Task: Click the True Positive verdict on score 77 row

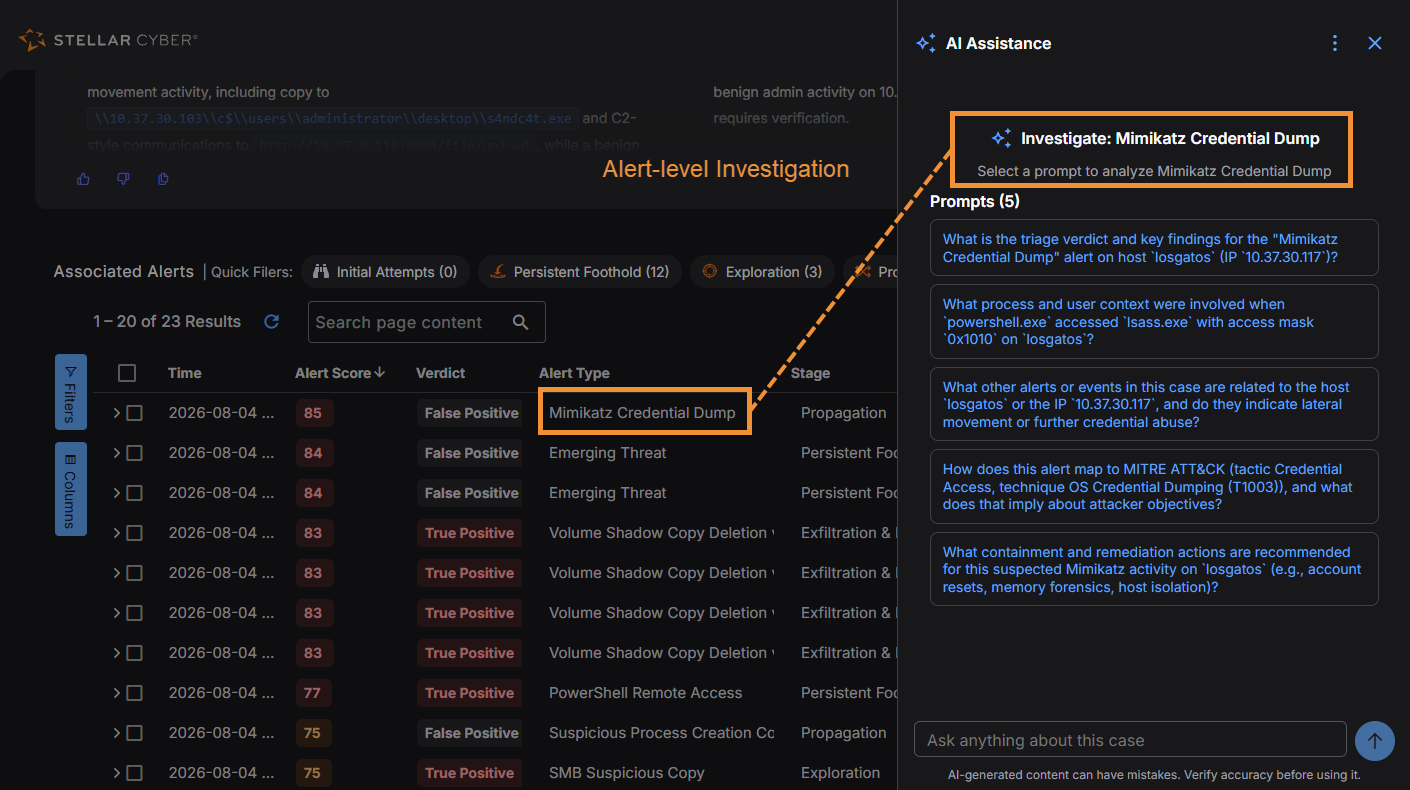Action: 470,693
